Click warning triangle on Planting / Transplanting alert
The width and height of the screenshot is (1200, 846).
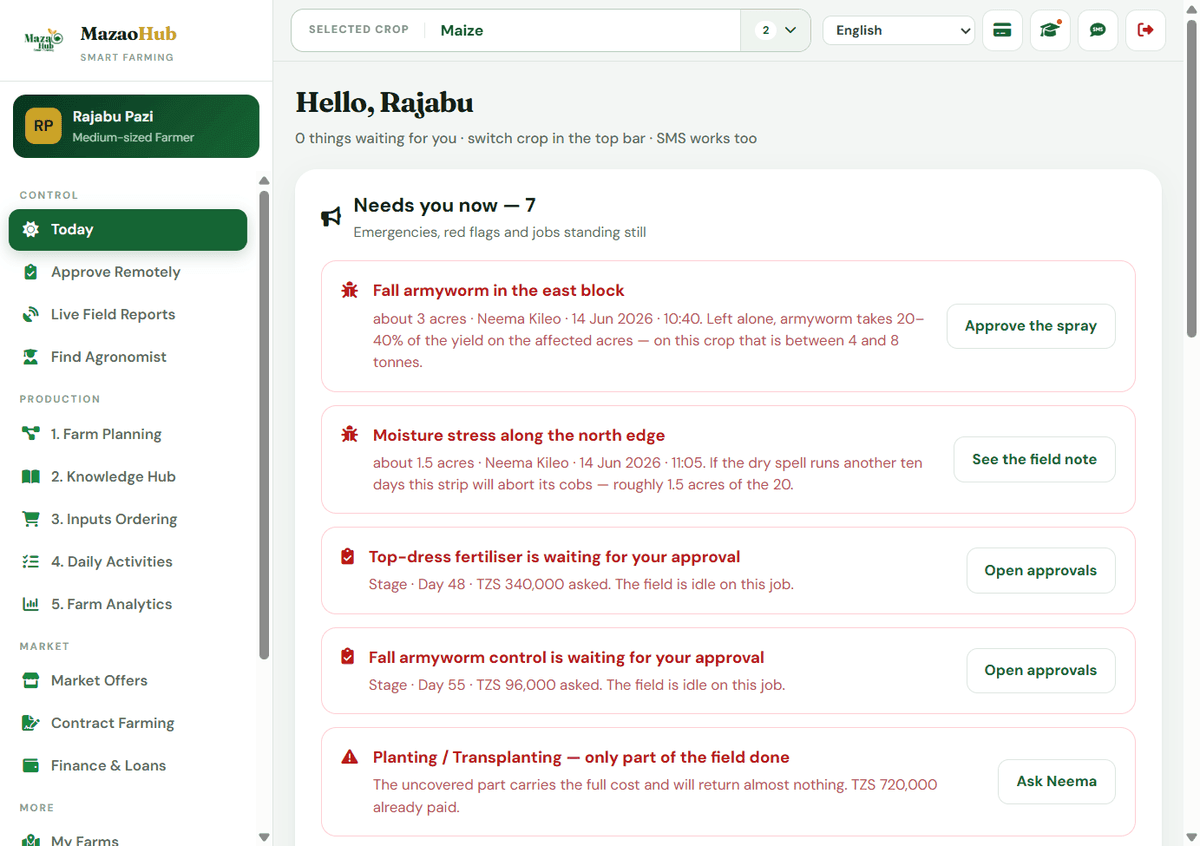tap(349, 758)
